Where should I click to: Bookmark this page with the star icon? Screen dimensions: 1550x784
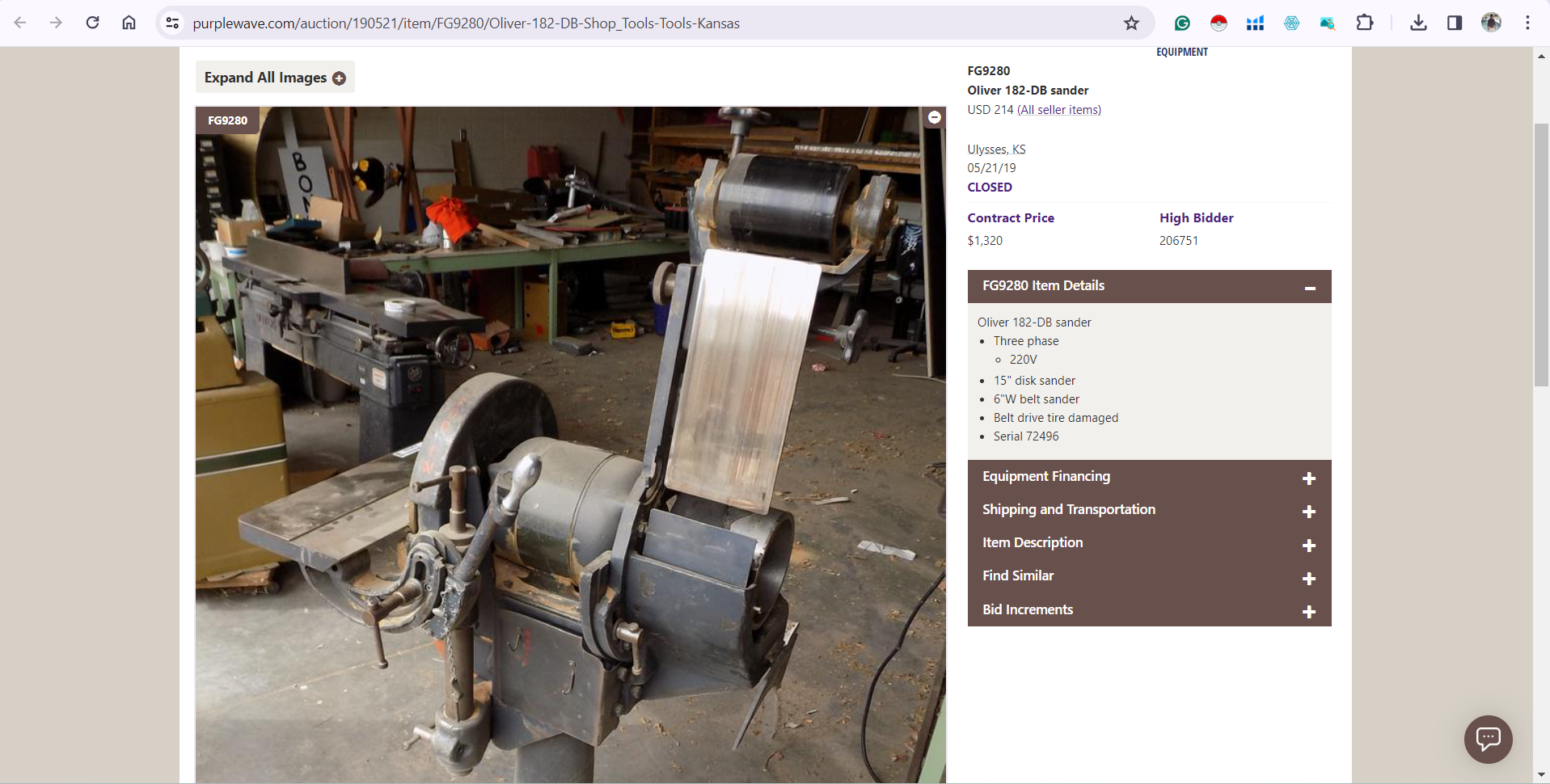coord(1131,23)
